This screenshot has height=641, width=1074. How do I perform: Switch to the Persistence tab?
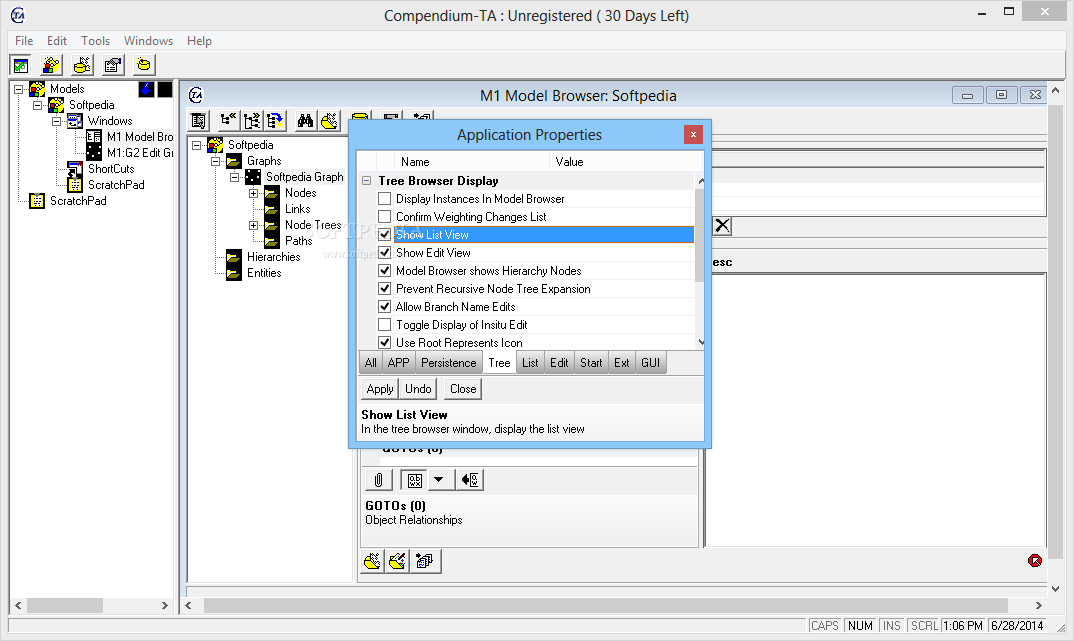click(449, 363)
